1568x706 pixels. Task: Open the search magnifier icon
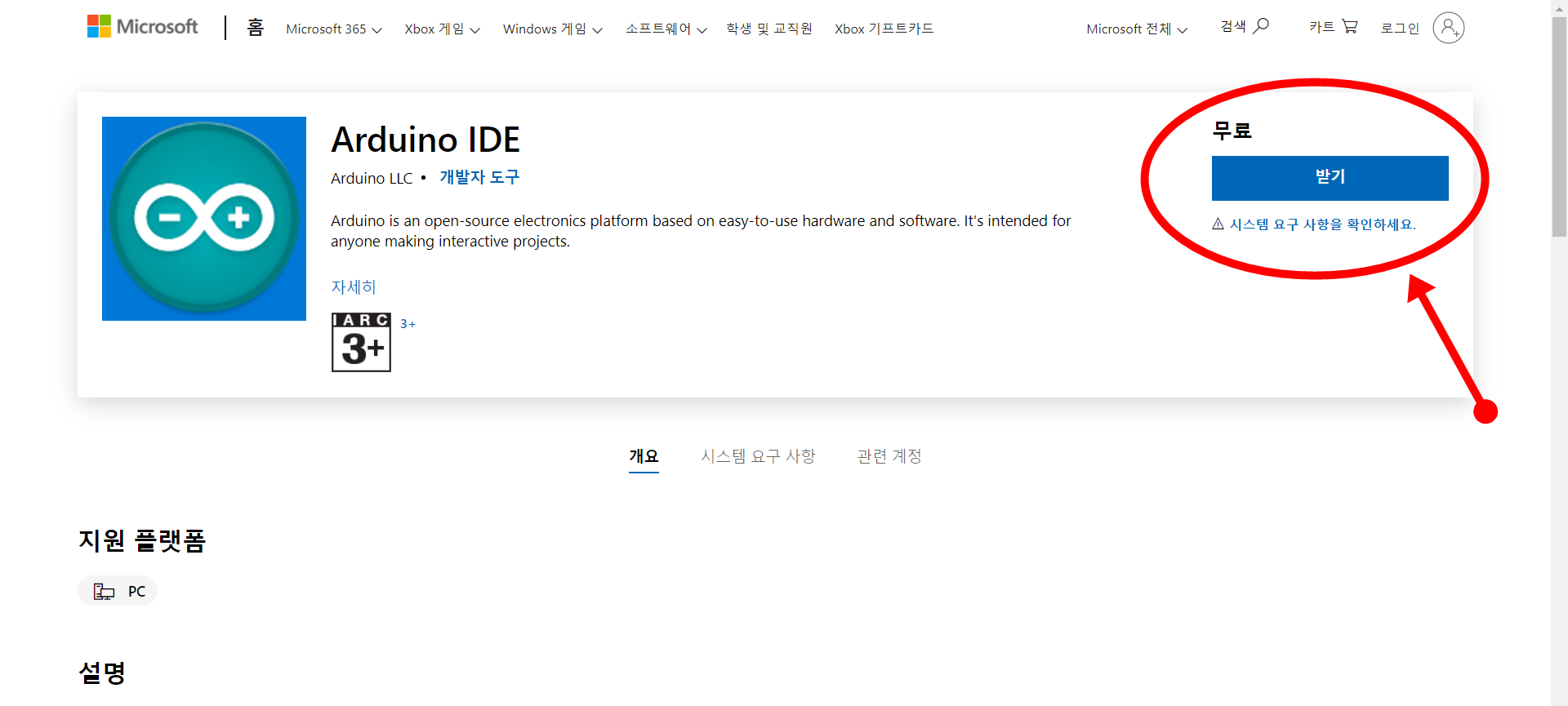click(1261, 26)
